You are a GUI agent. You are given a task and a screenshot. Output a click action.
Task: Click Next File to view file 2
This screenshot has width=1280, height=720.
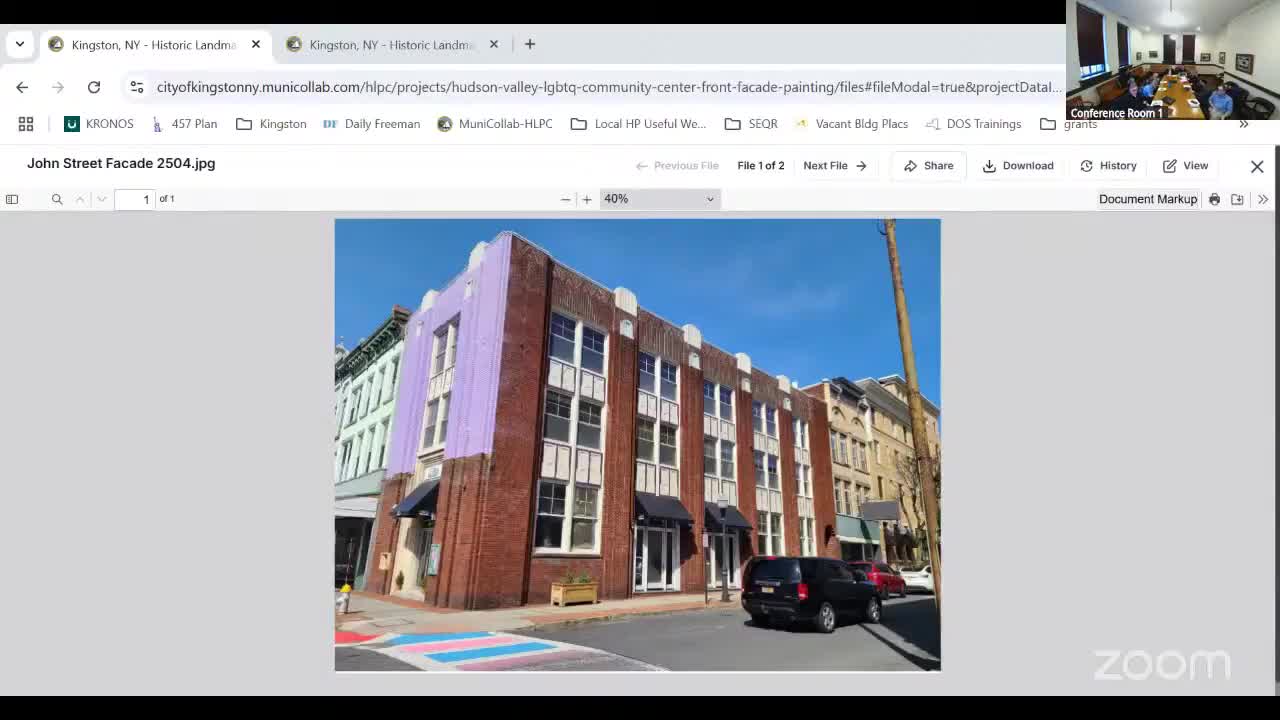(x=833, y=165)
